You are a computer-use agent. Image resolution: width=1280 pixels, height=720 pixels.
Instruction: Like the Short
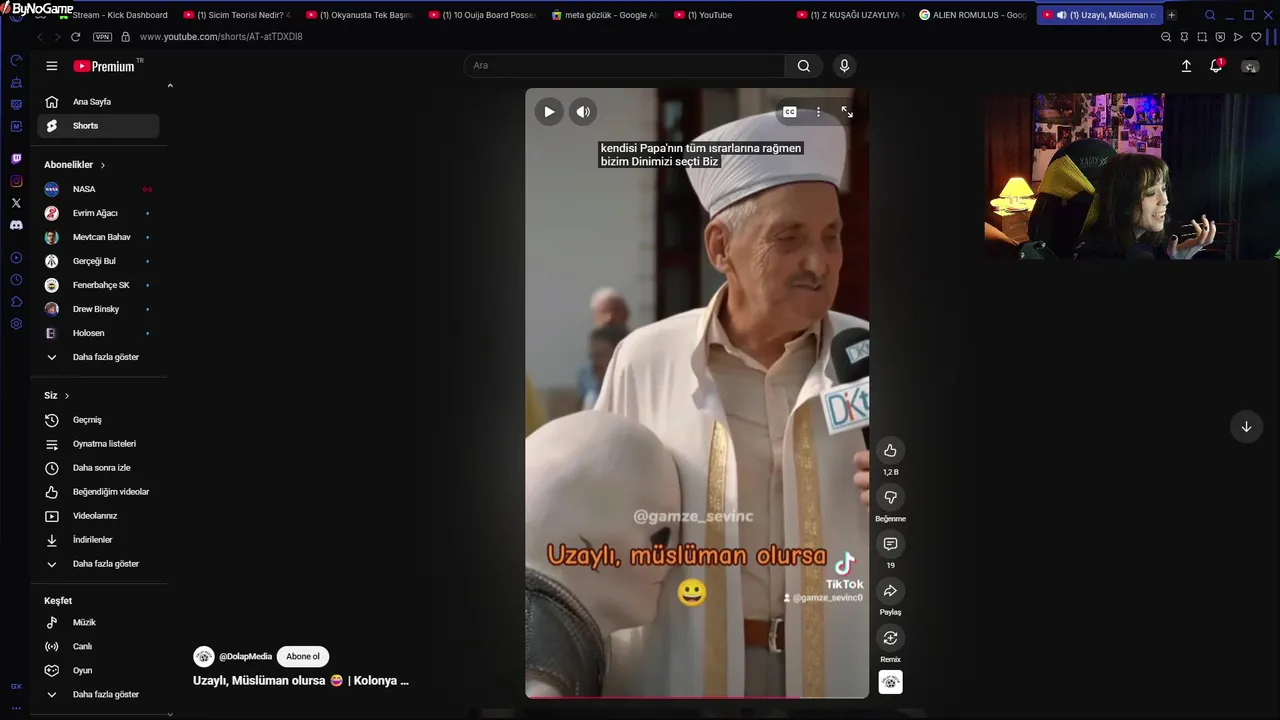tap(890, 450)
